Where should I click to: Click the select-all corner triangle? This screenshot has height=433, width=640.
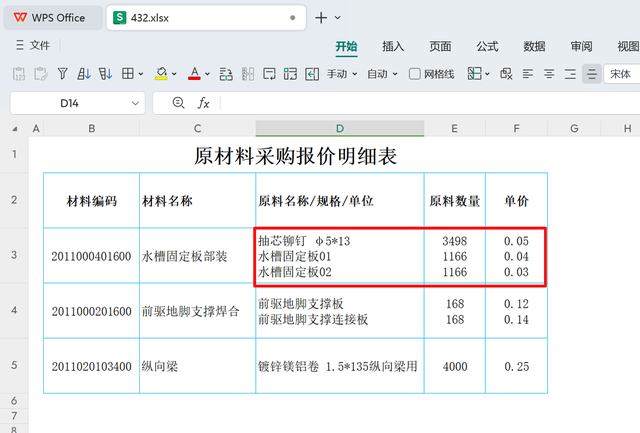(x=15, y=129)
